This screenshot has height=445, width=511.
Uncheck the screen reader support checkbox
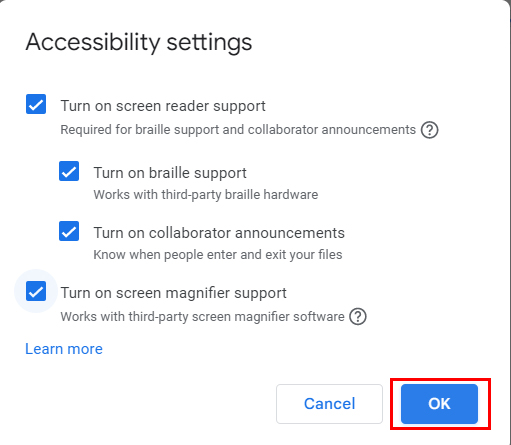coord(36,104)
